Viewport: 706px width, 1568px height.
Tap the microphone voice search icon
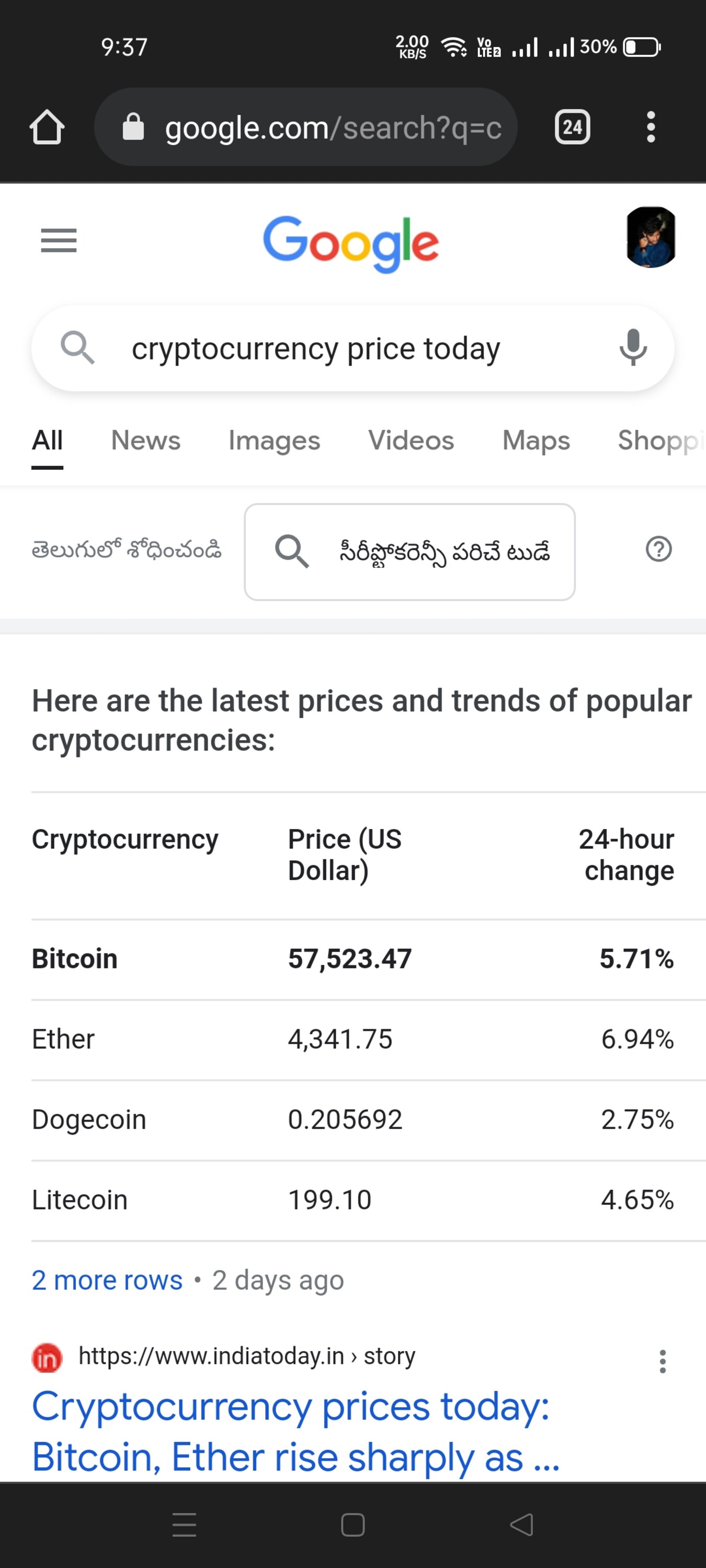(633, 348)
